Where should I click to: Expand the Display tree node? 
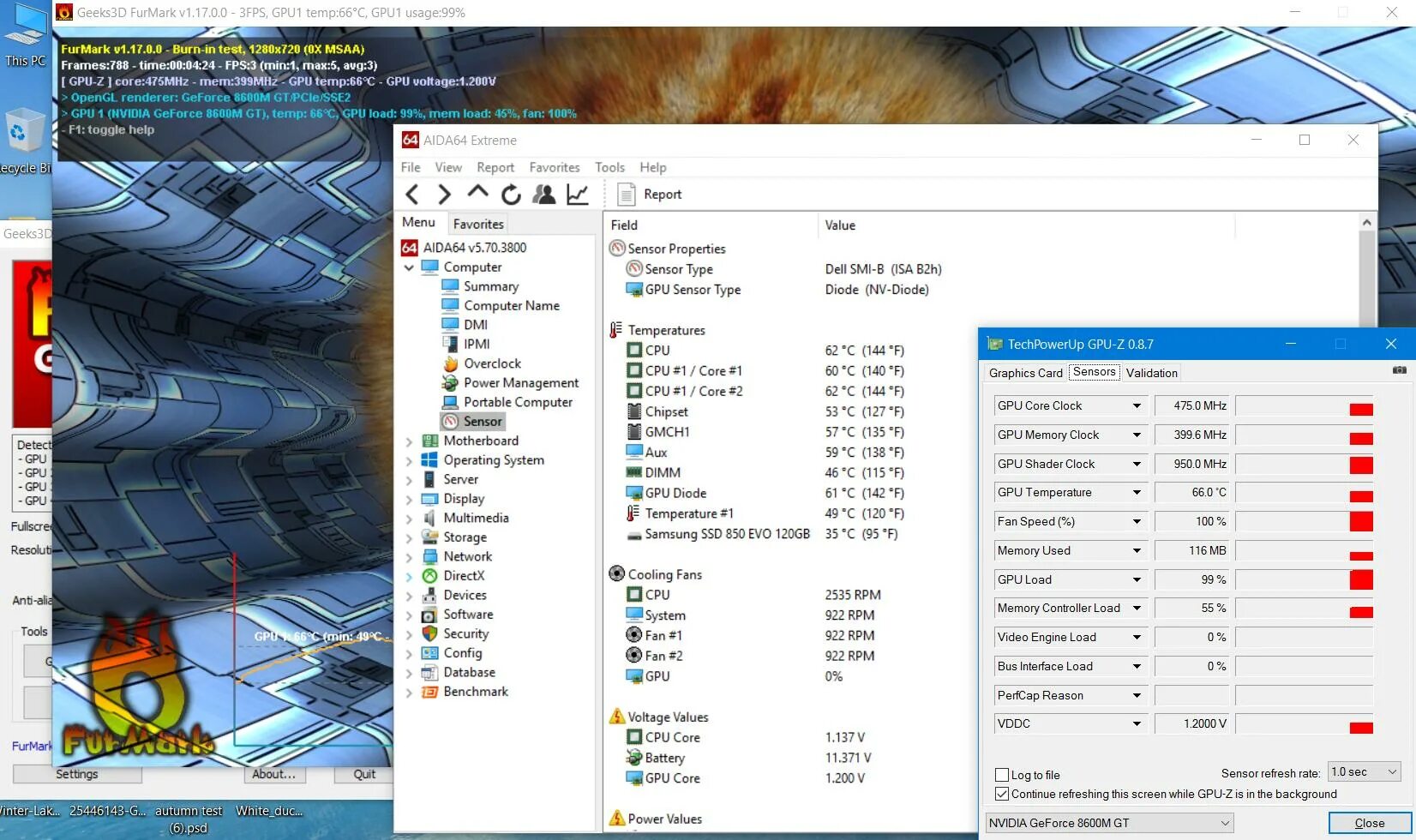point(409,499)
